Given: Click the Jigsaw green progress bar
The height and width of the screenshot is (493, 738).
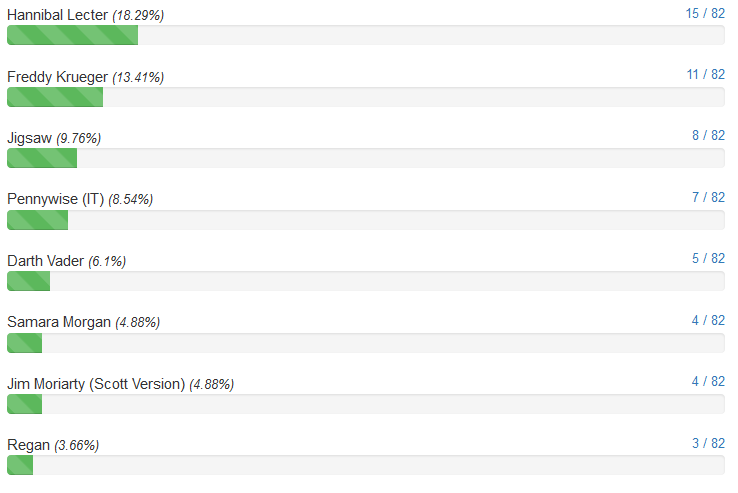Looking at the screenshot, I should pos(42,158).
